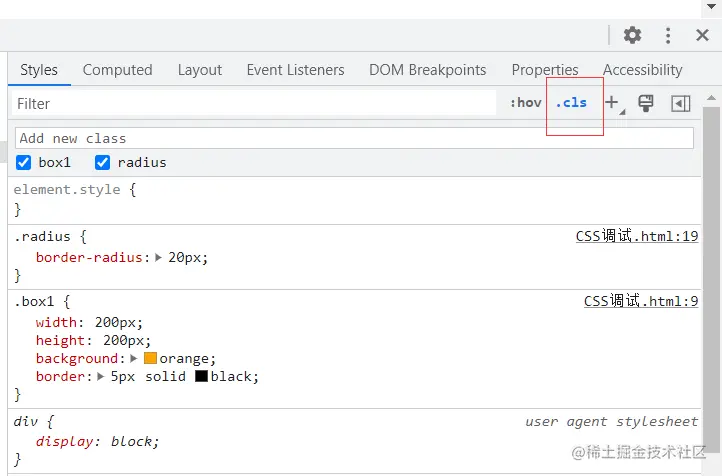Expand the border shorthand triangle

pyautogui.click(x=101, y=376)
